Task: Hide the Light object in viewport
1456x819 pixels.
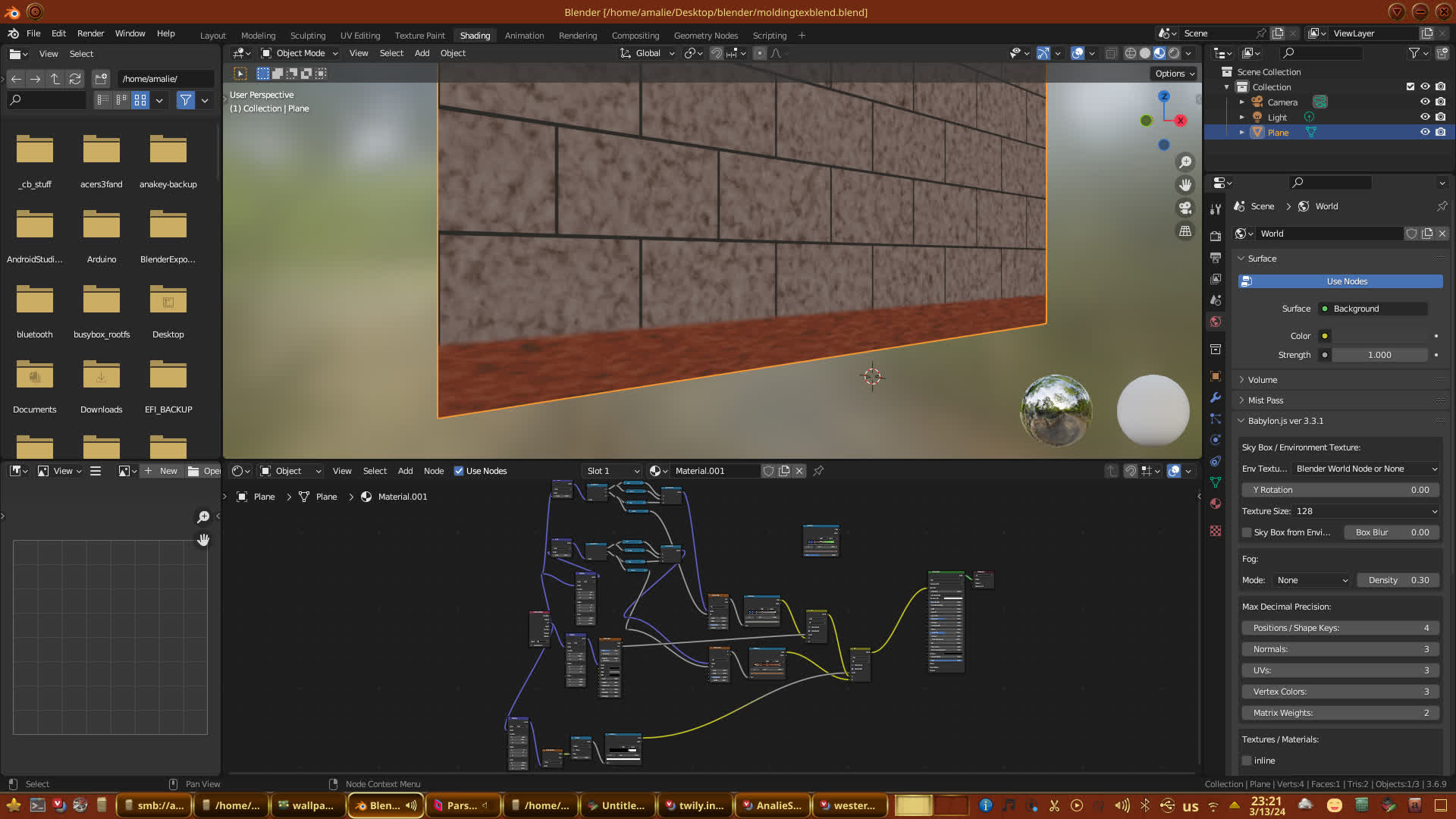Action: [x=1425, y=117]
